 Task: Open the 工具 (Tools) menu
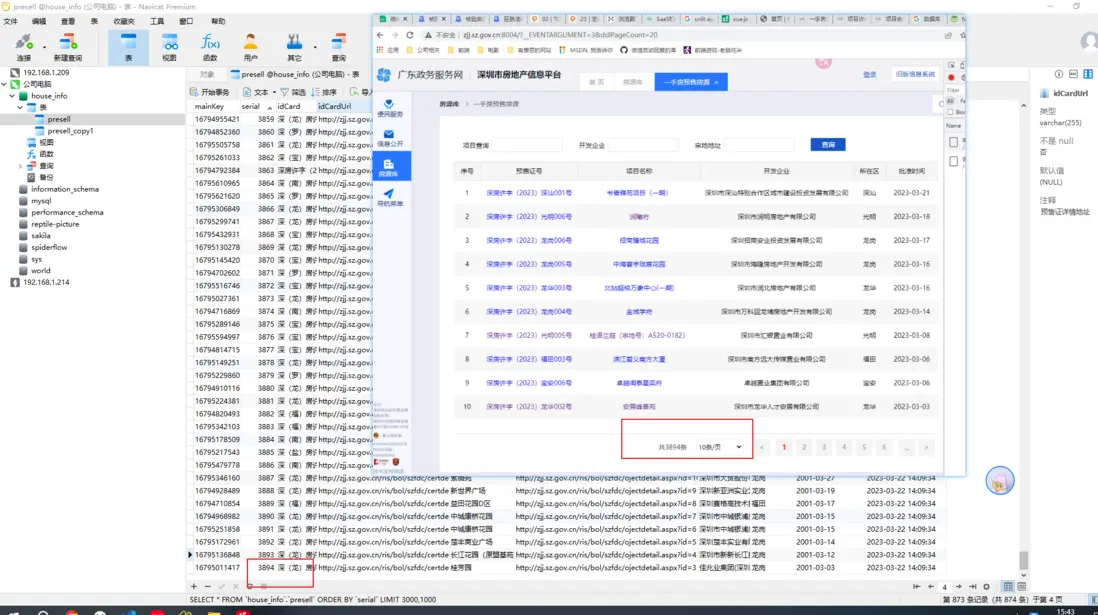157,21
